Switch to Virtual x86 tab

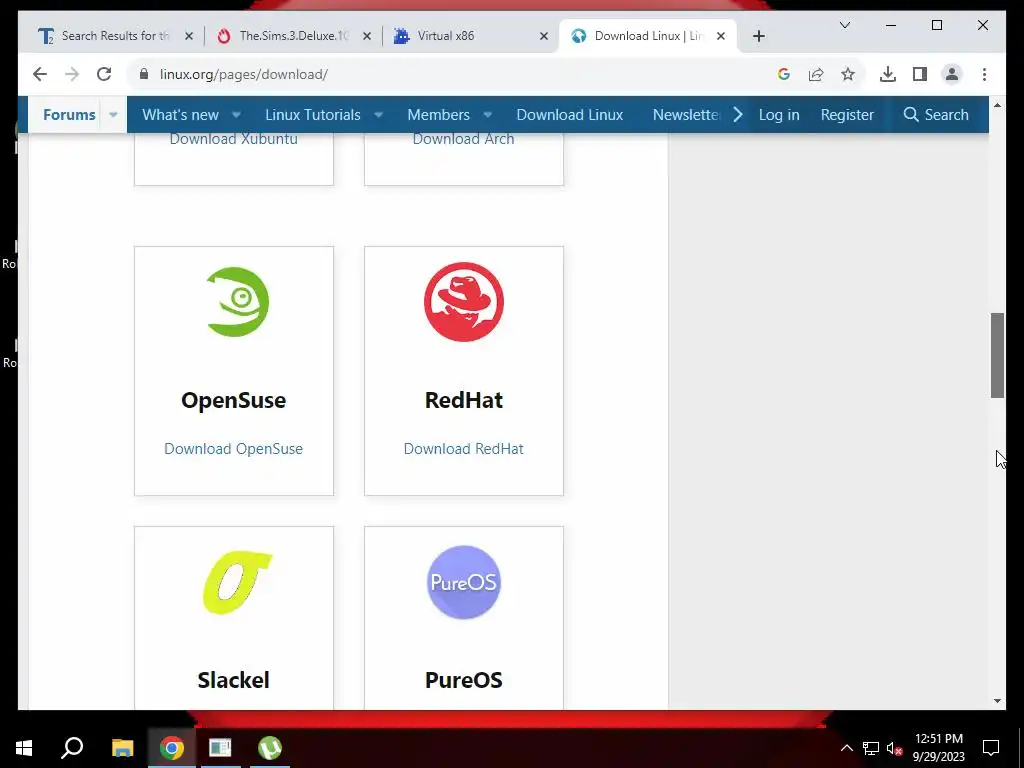pyautogui.click(x=469, y=36)
